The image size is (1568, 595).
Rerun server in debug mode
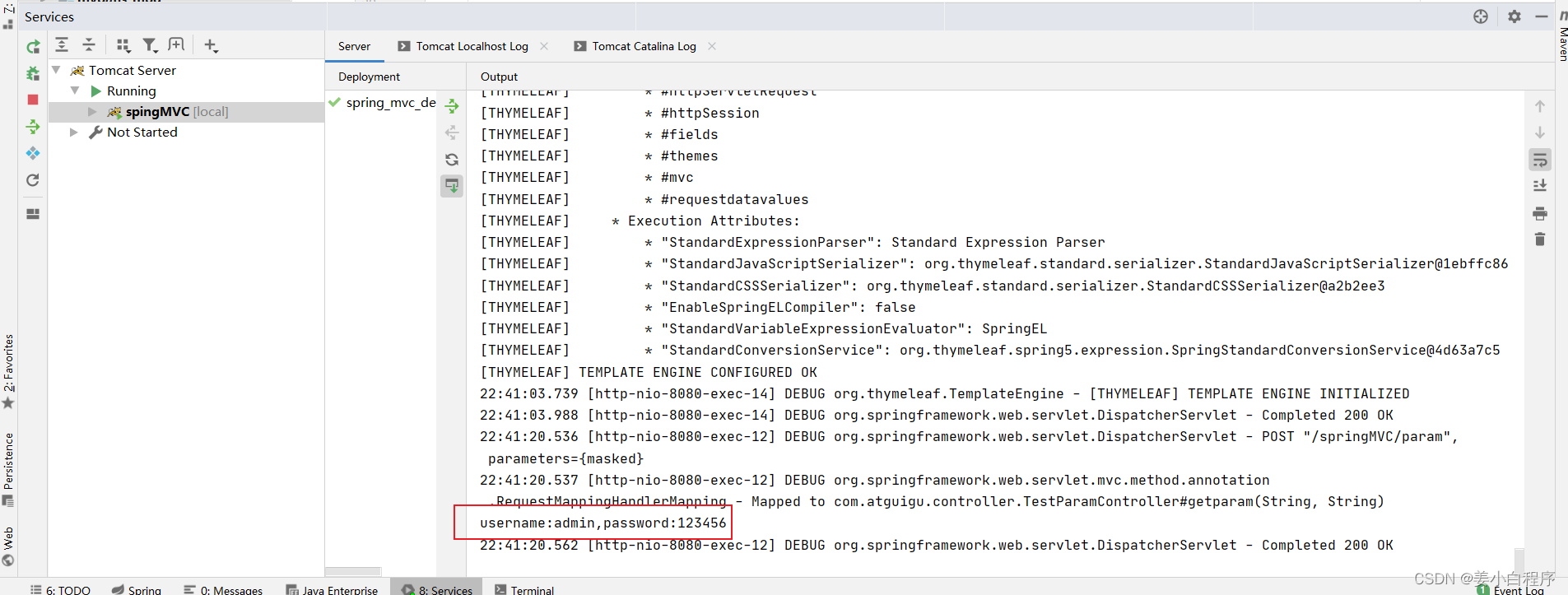click(x=33, y=73)
